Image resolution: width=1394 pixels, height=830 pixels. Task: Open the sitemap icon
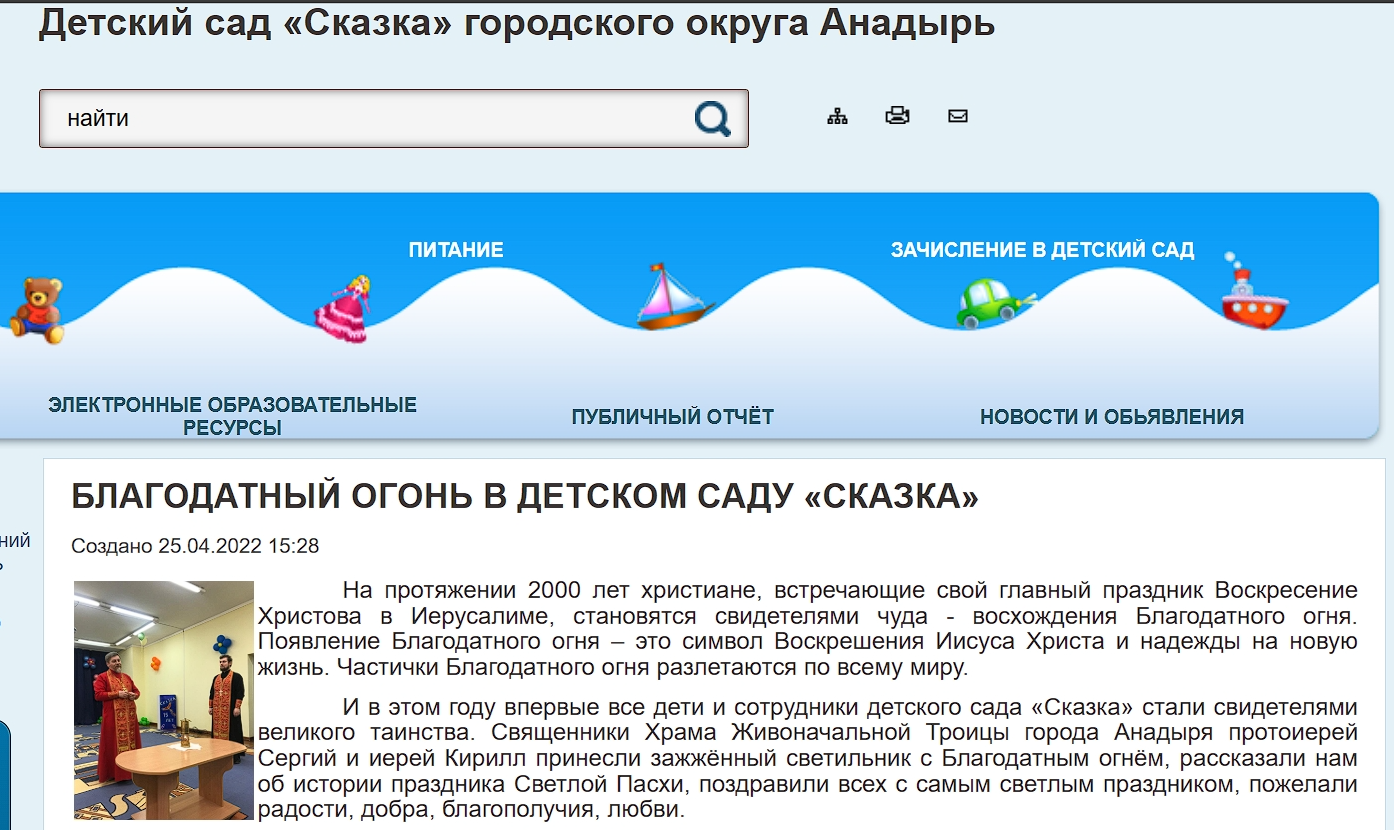pyautogui.click(x=837, y=116)
